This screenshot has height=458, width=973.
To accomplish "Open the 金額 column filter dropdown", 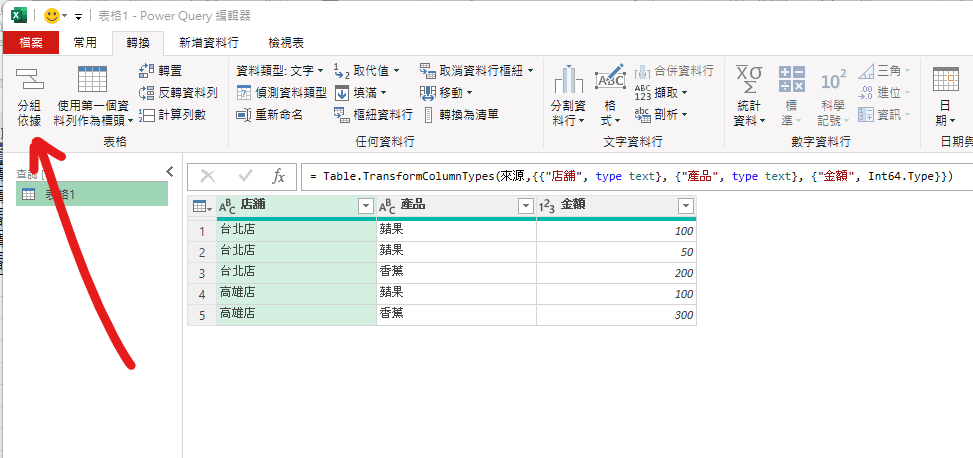I will click(x=686, y=206).
